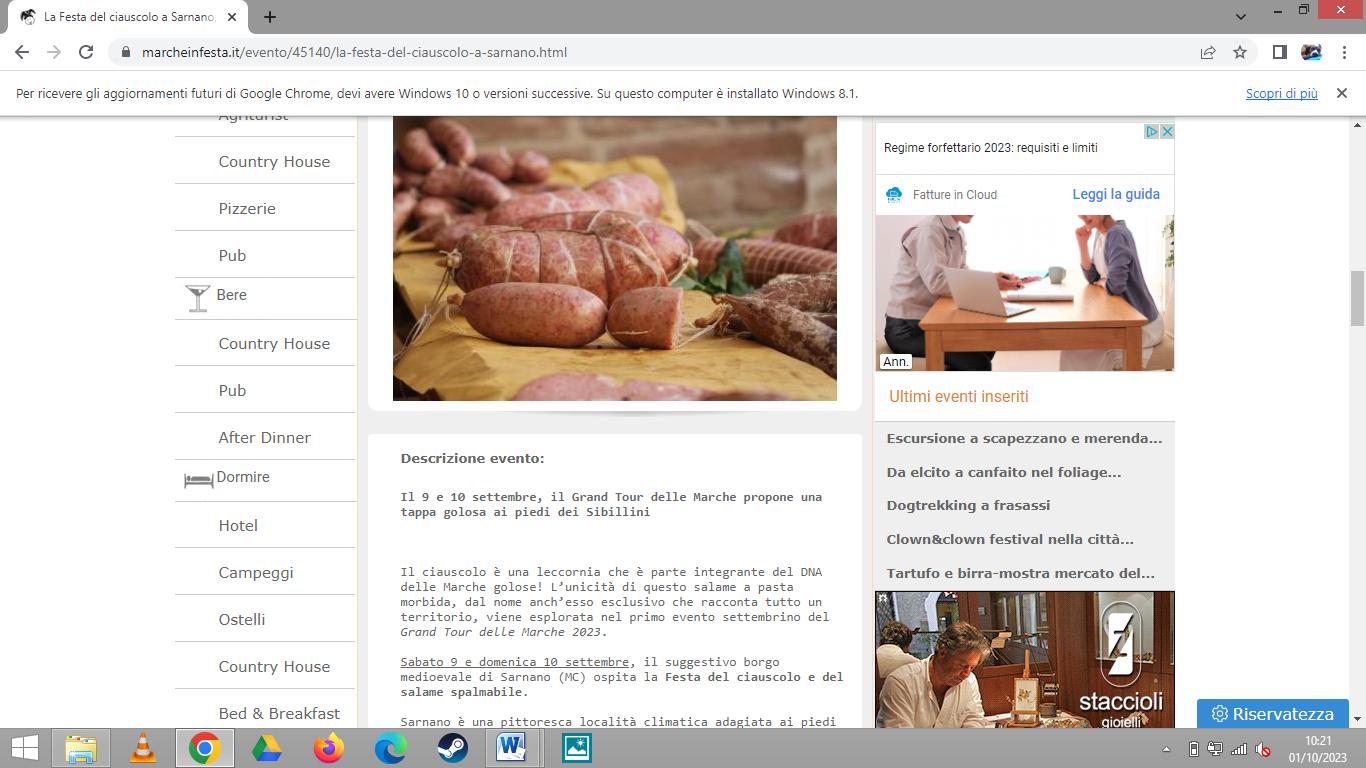Open the Pub link above Bere
The image size is (1366, 768).
232,256
